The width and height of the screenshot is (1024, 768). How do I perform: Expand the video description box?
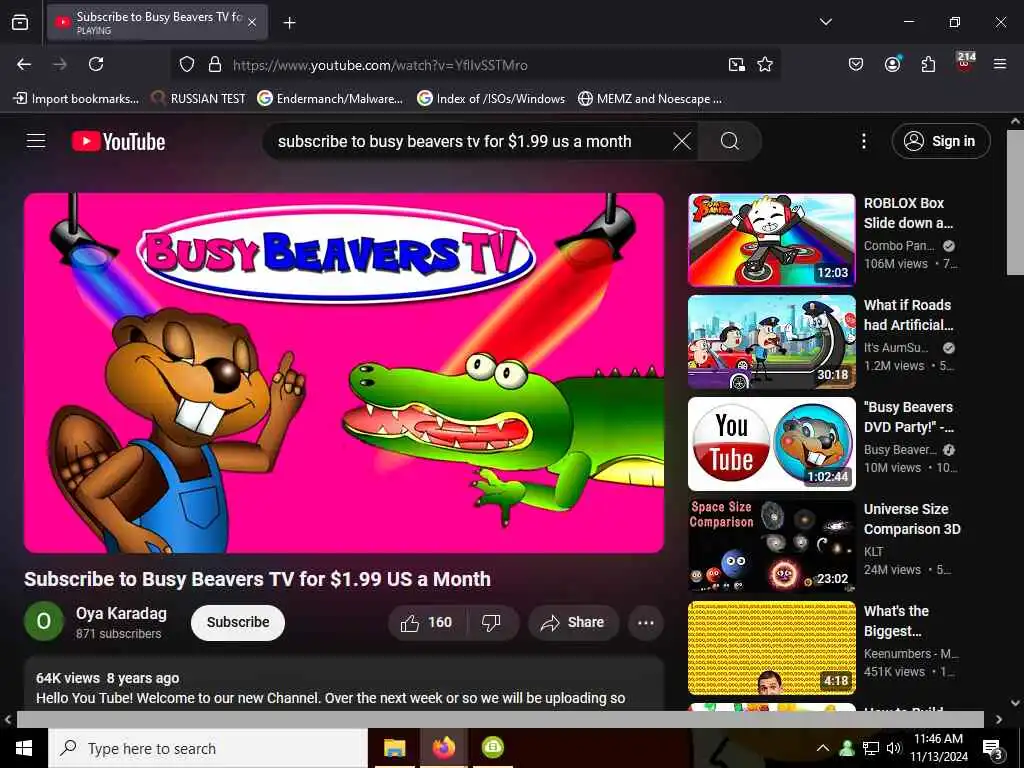click(344, 684)
